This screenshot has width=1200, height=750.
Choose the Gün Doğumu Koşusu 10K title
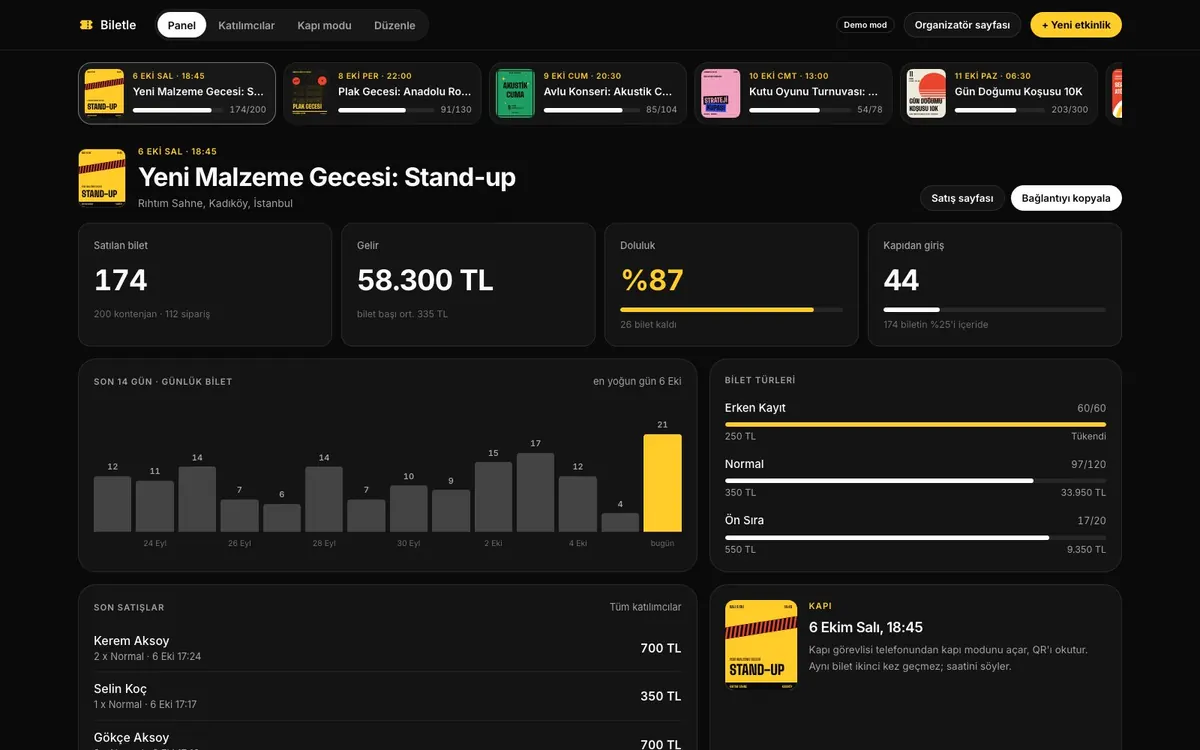pyautogui.click(x=1019, y=91)
